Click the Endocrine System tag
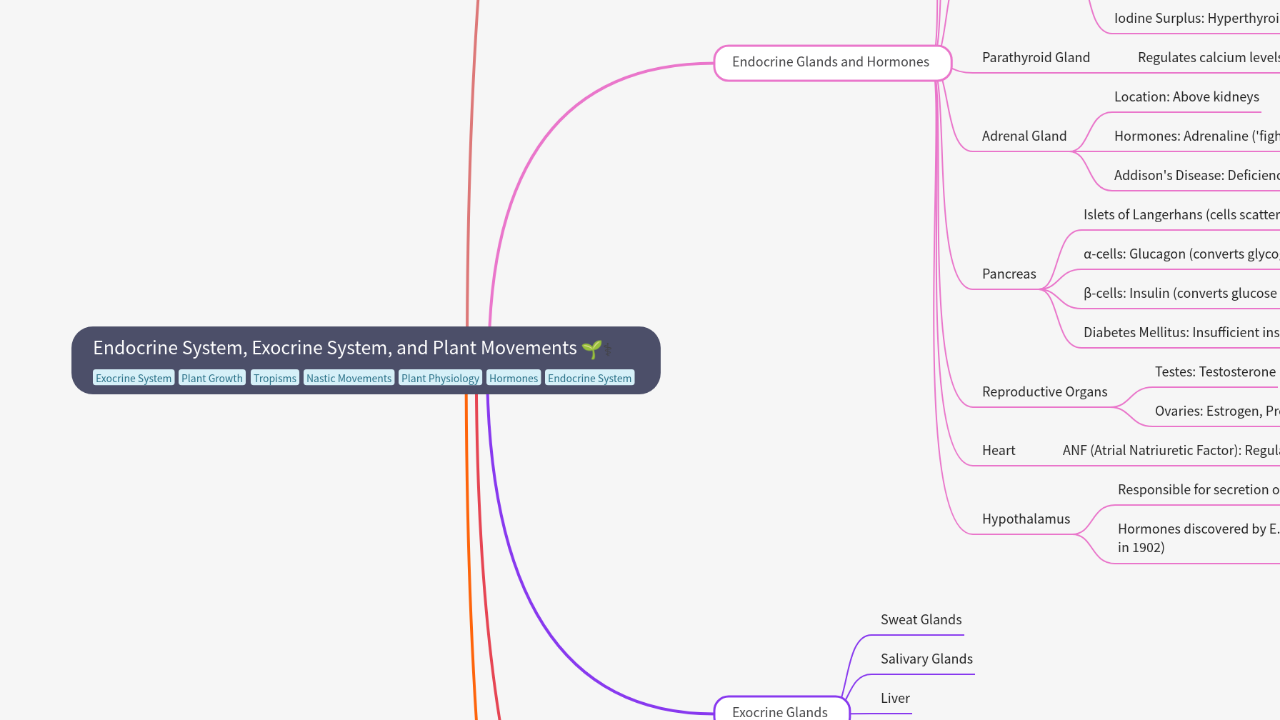 click(590, 378)
